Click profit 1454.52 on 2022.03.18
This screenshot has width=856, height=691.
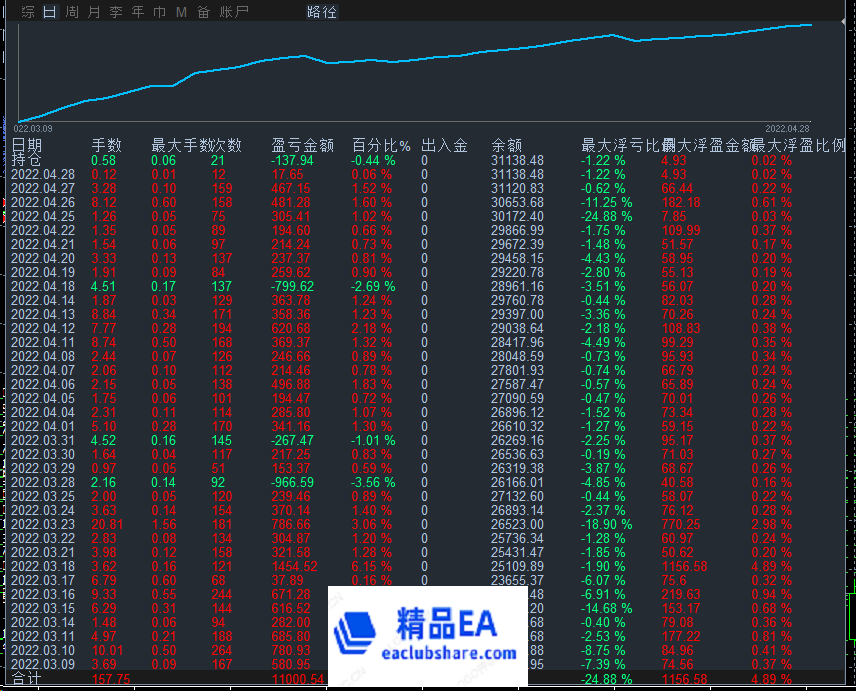294,567
